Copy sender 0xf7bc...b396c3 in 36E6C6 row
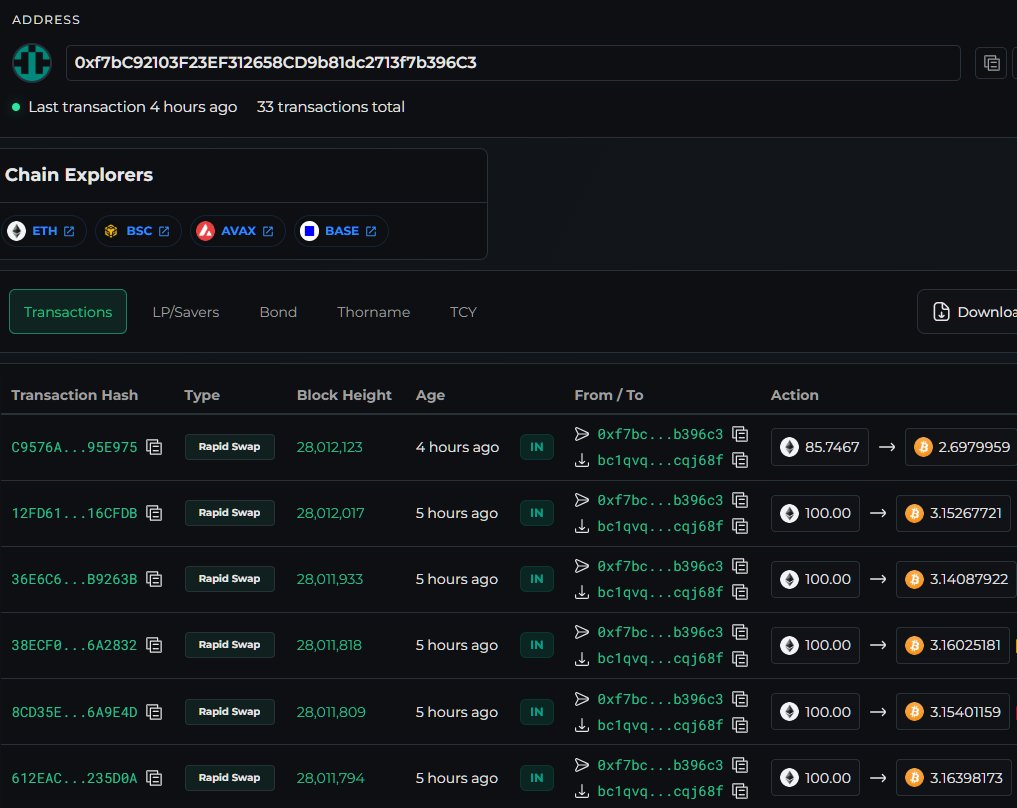Image resolution: width=1017 pixels, height=808 pixels. 740,566
